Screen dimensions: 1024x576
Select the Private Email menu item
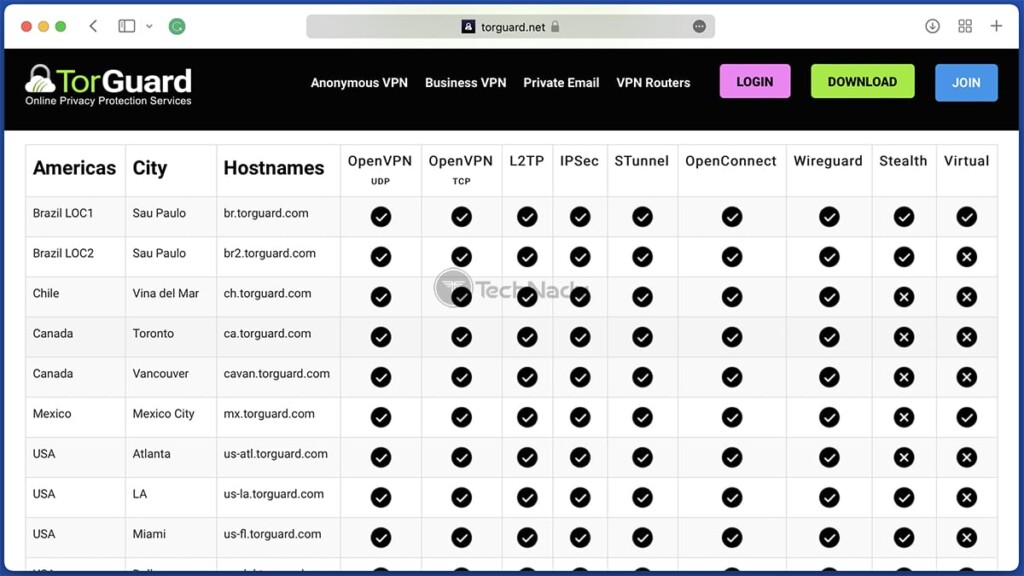tap(561, 83)
